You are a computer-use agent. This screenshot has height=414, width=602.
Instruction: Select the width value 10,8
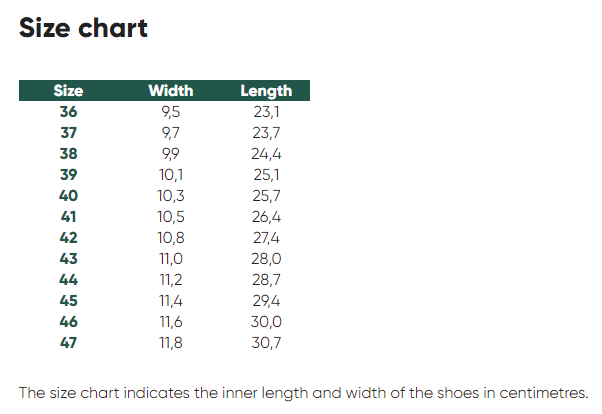tap(171, 237)
